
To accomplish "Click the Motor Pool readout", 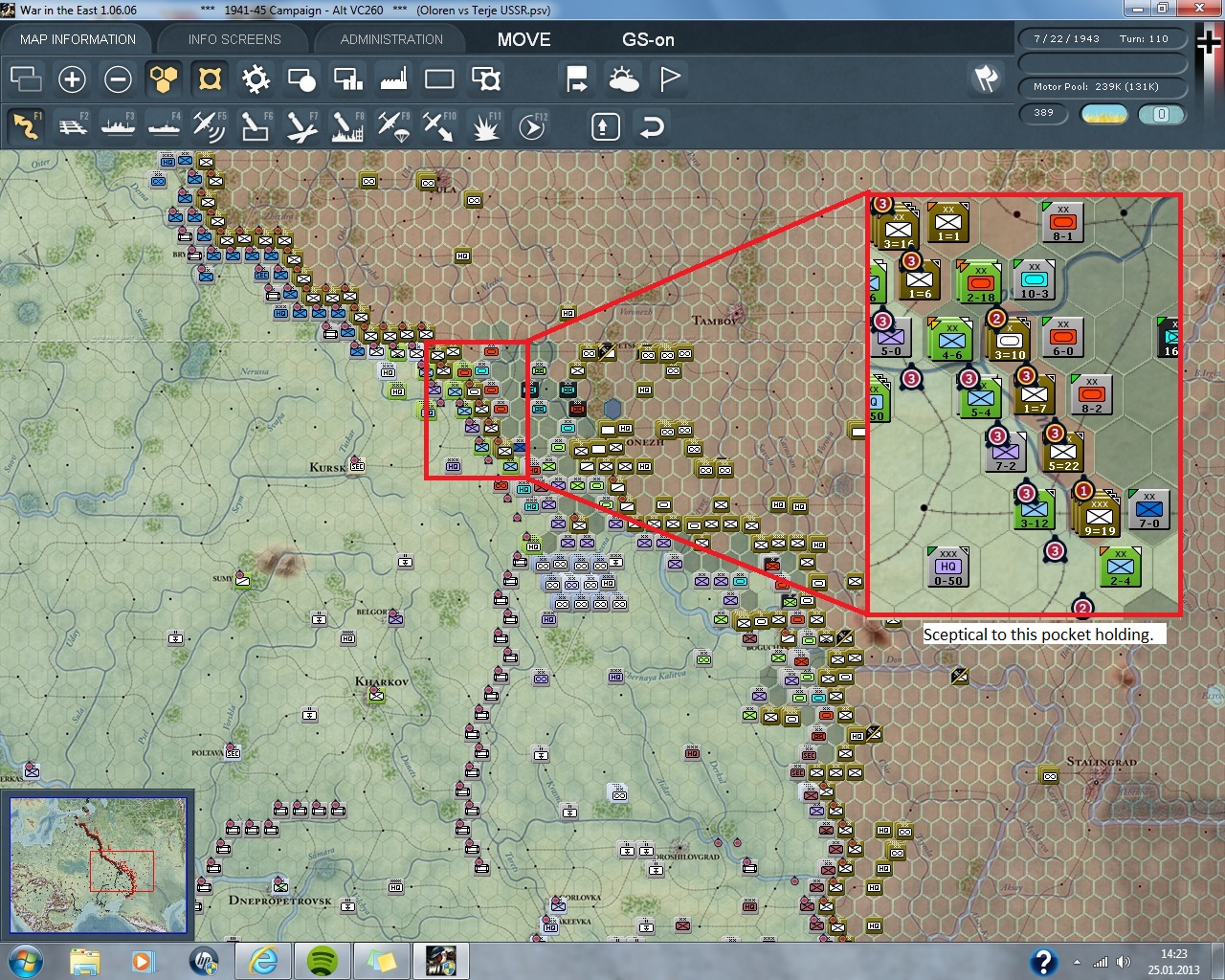I will pos(1102,87).
